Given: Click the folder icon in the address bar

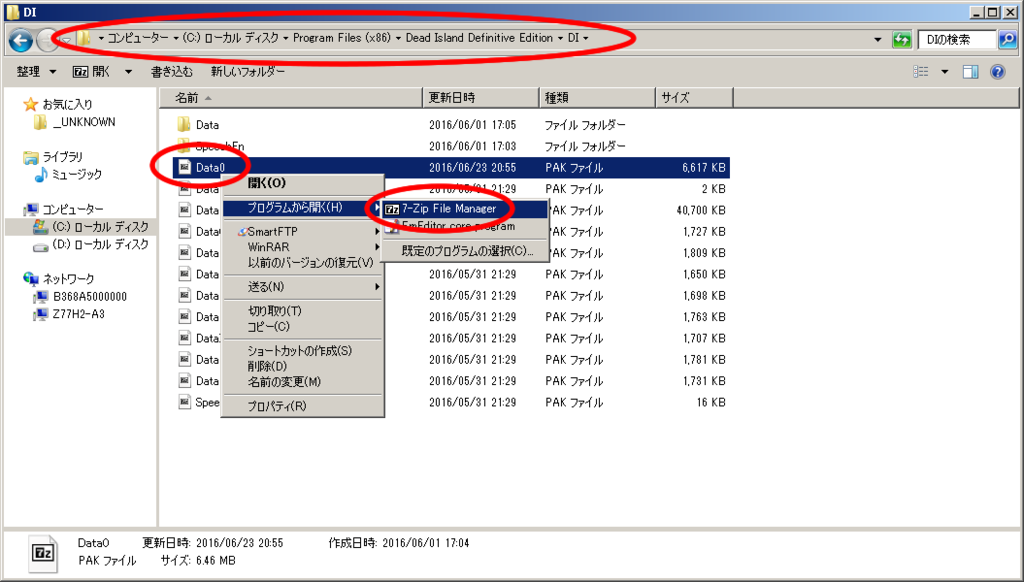Looking at the screenshot, I should (84, 39).
